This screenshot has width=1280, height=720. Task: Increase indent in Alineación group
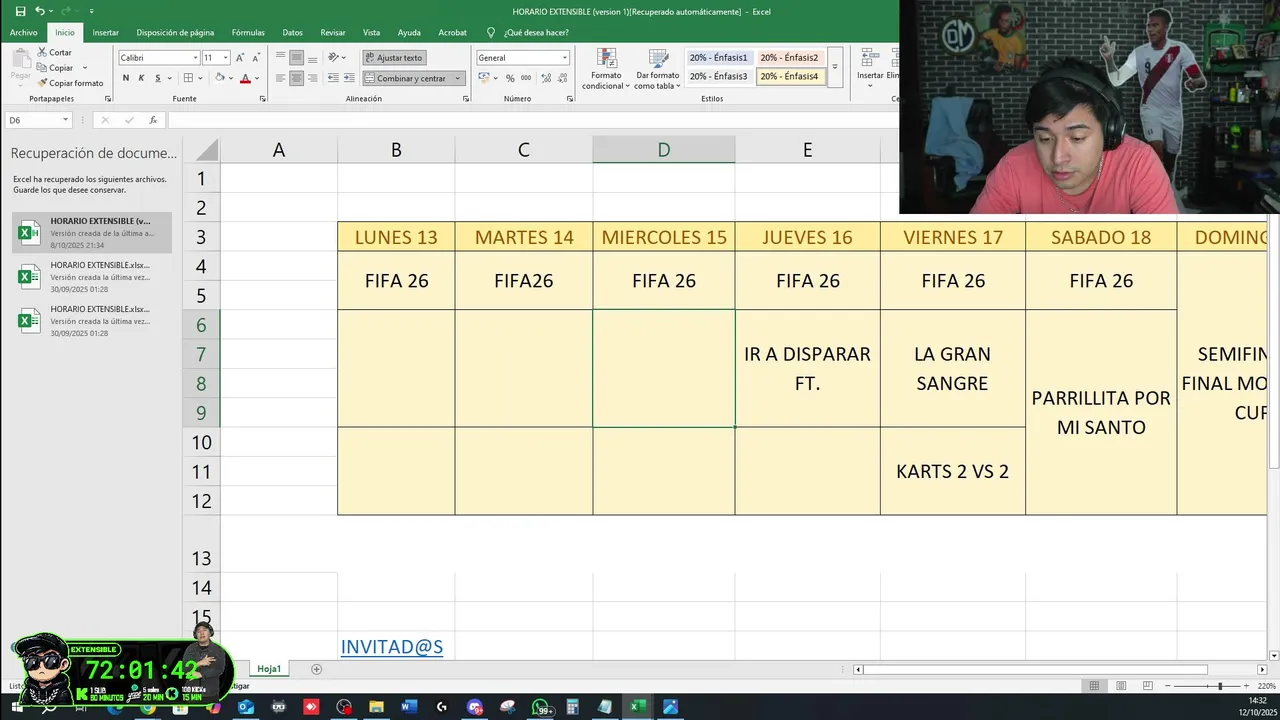click(x=351, y=78)
